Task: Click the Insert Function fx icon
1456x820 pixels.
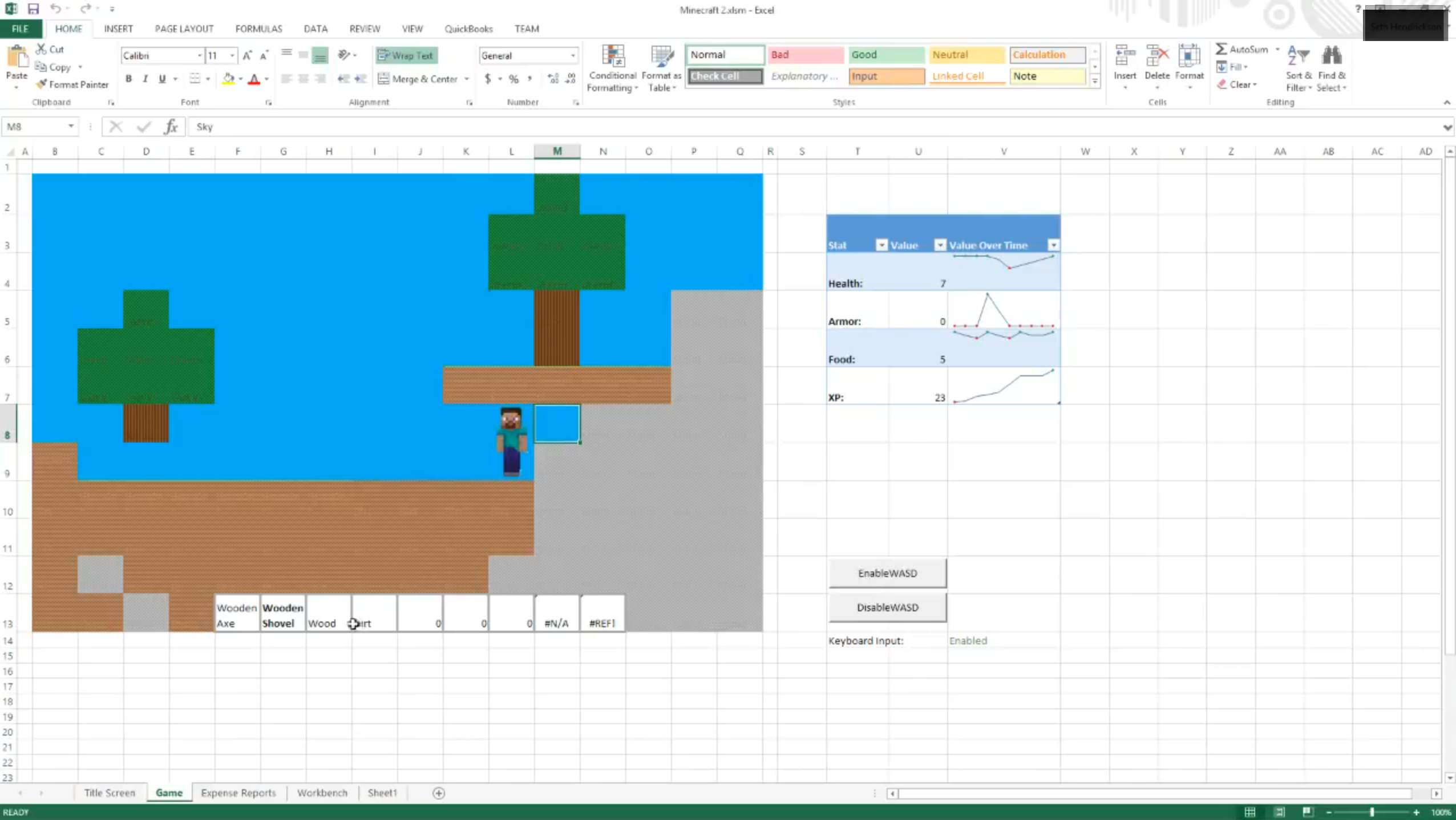Action: click(171, 127)
